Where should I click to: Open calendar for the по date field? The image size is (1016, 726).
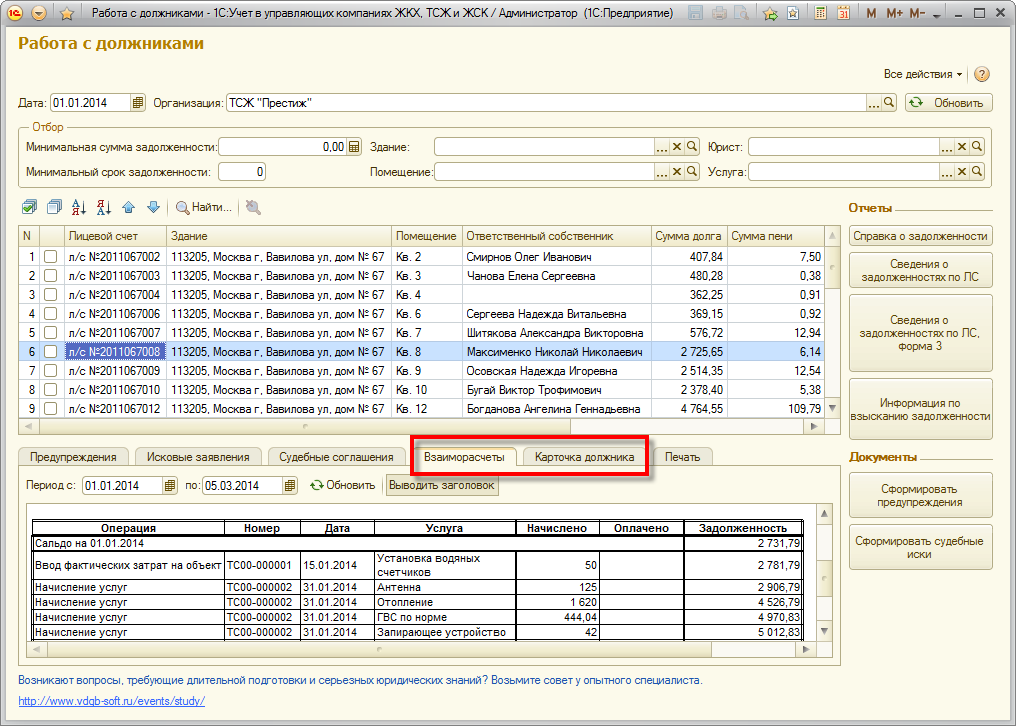tap(290, 486)
